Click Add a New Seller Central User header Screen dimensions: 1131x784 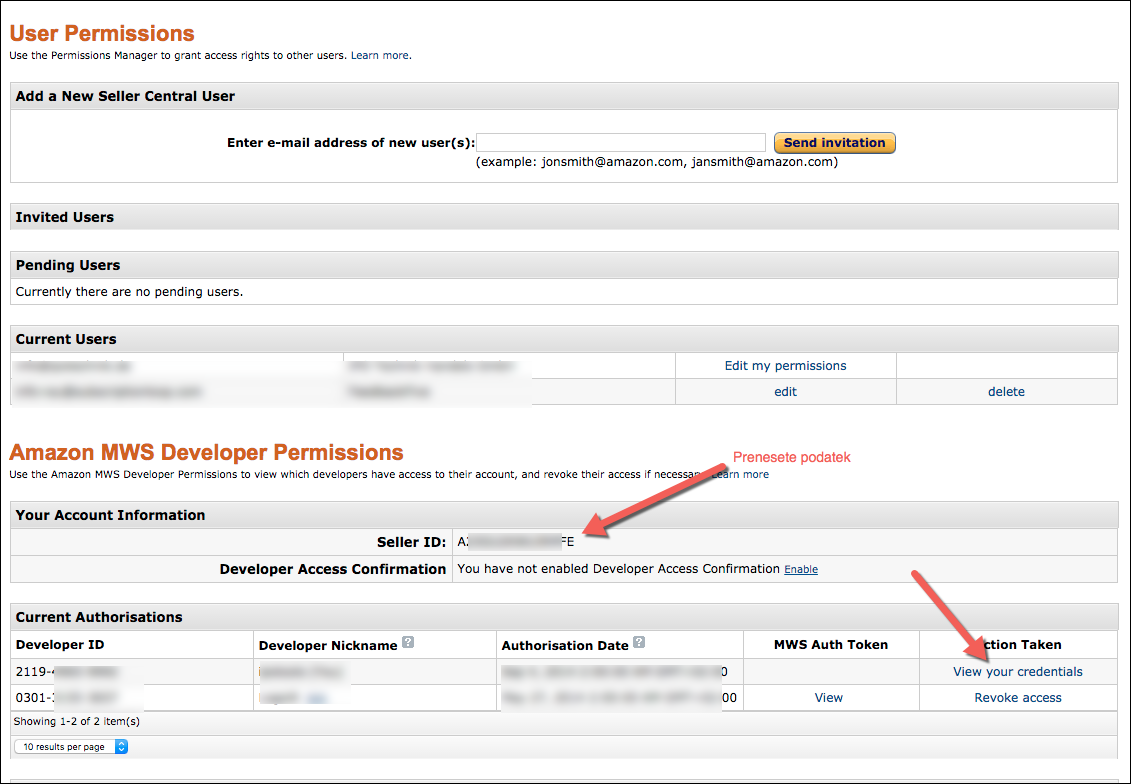pos(564,96)
